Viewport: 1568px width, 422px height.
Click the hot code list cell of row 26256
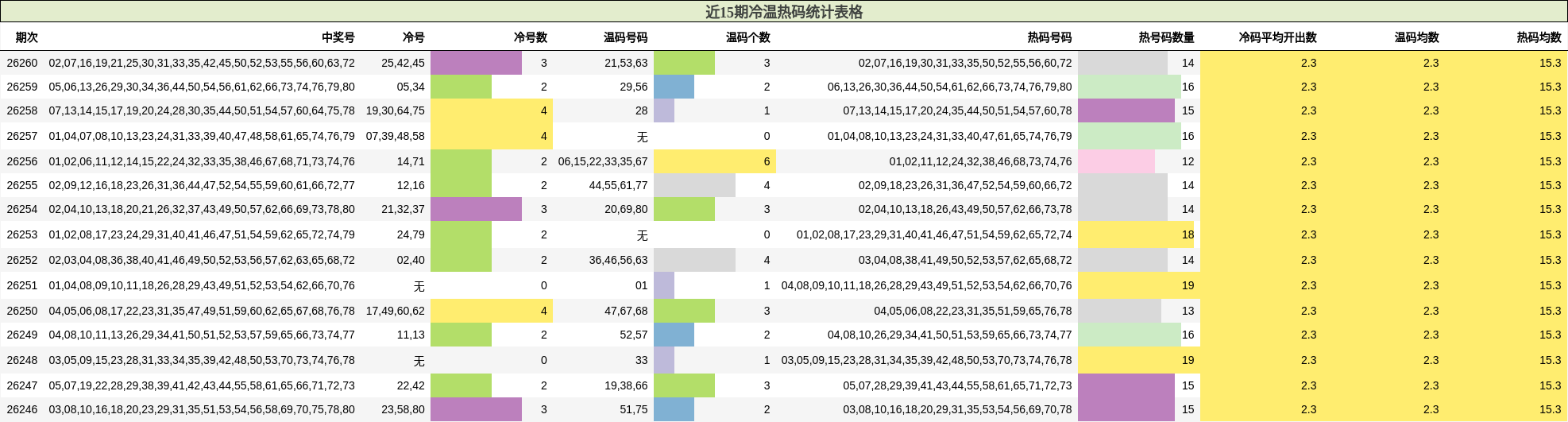coord(980,161)
